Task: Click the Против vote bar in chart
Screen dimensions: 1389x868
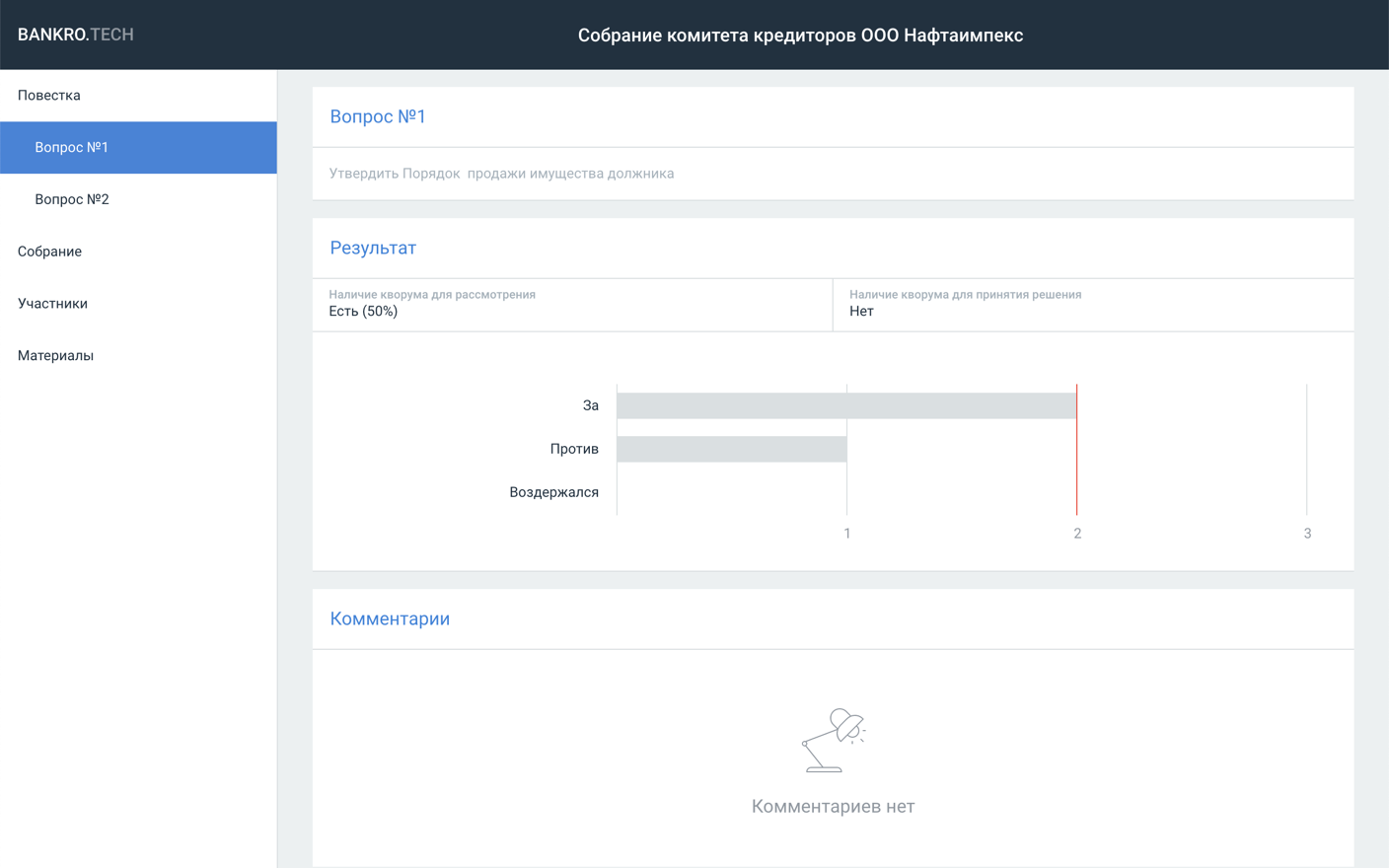Action: (x=732, y=449)
